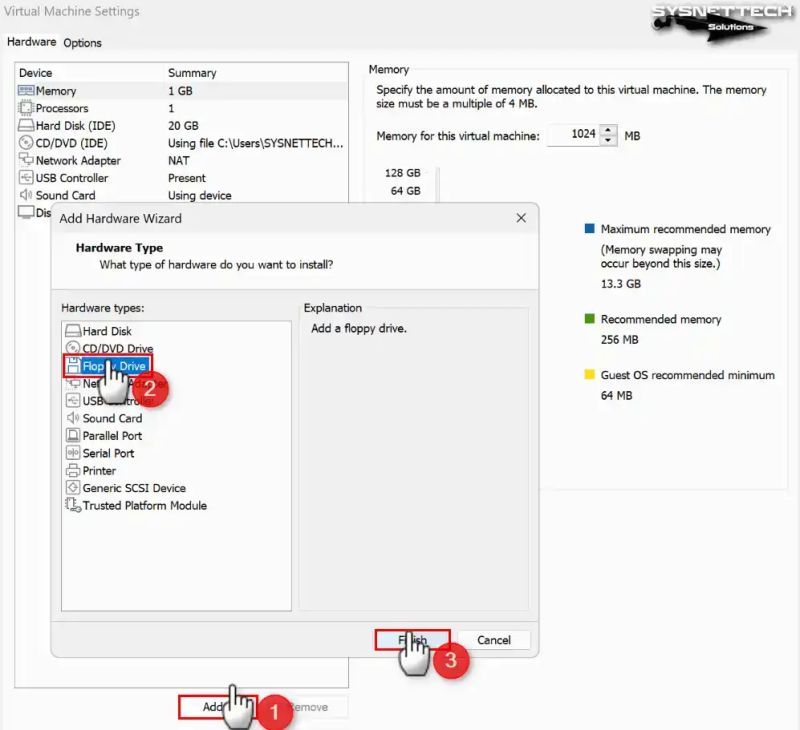Select the Hard Disk (IDE) row

(x=182, y=125)
